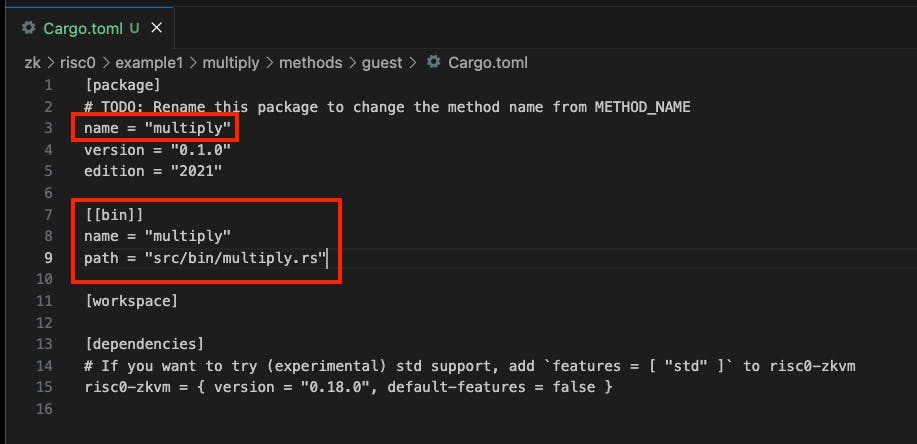Place cursor in the [package] header line
917x444 pixels.
[x=122, y=85]
